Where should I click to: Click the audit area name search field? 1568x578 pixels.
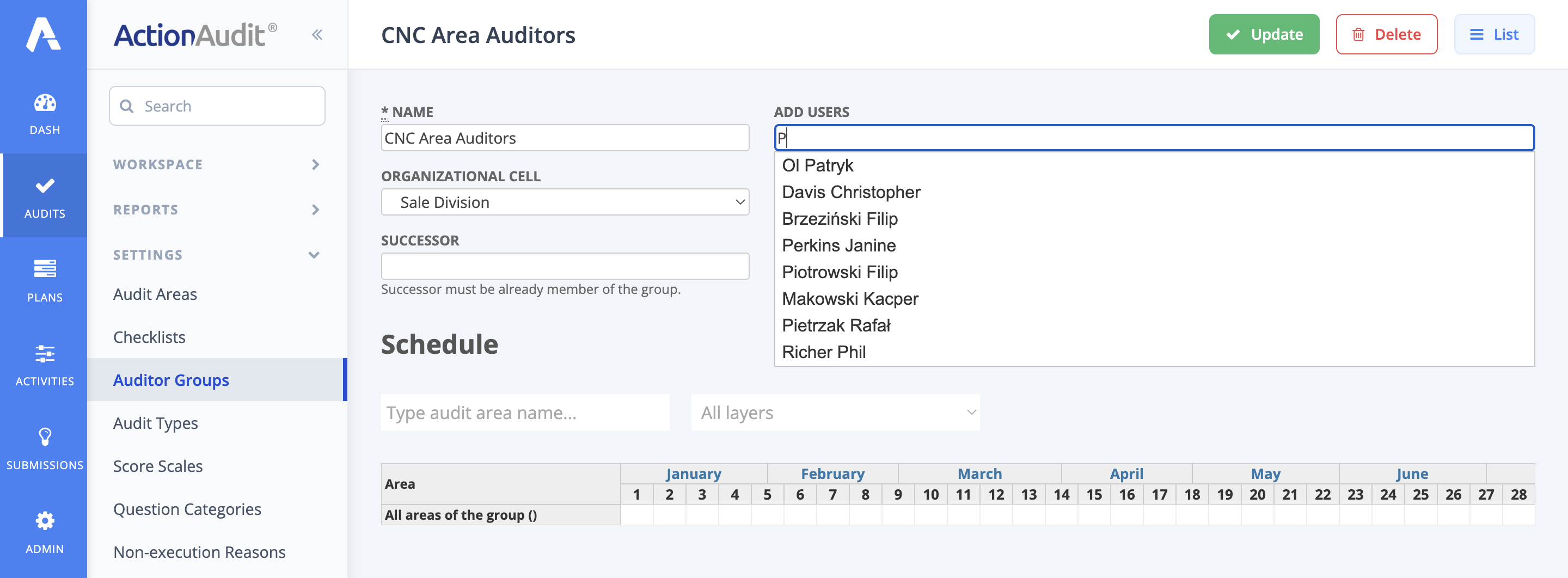525,413
